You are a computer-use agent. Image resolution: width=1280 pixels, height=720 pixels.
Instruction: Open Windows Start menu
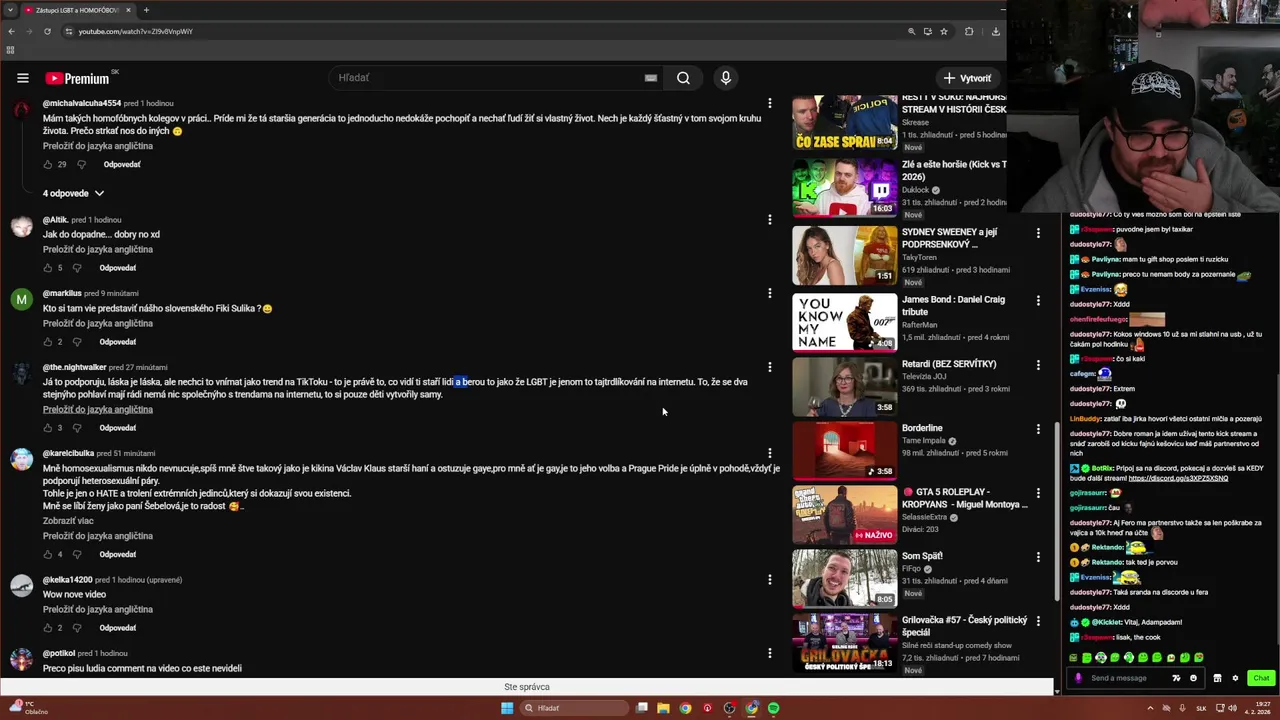[507, 708]
